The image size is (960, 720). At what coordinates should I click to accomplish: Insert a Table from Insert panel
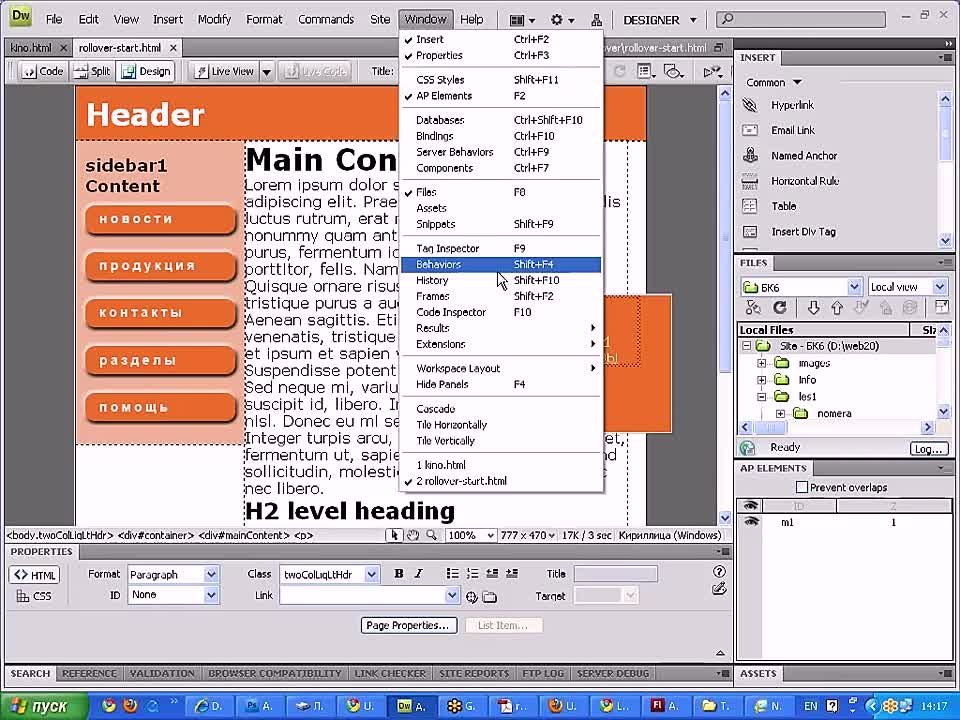click(751, 206)
